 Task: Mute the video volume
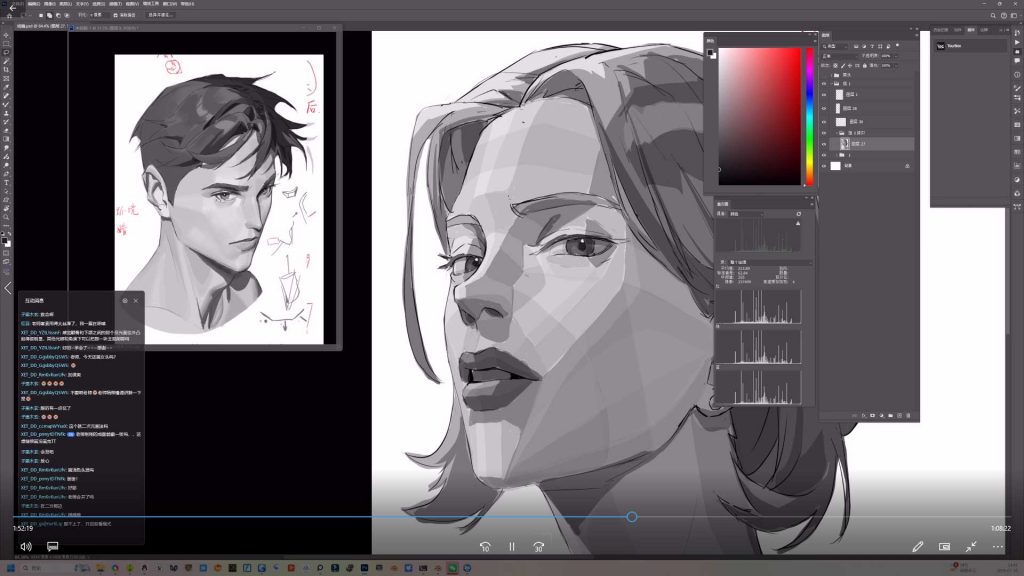26,547
